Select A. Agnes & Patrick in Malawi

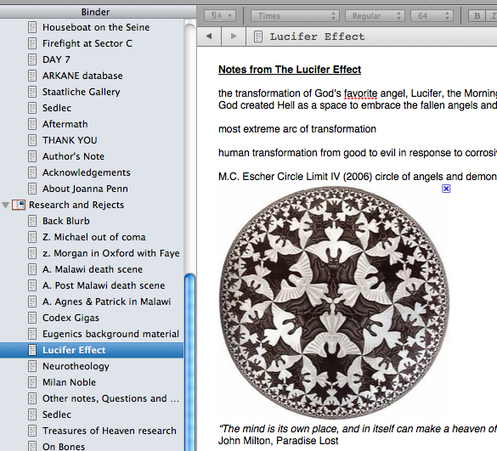coord(106,302)
